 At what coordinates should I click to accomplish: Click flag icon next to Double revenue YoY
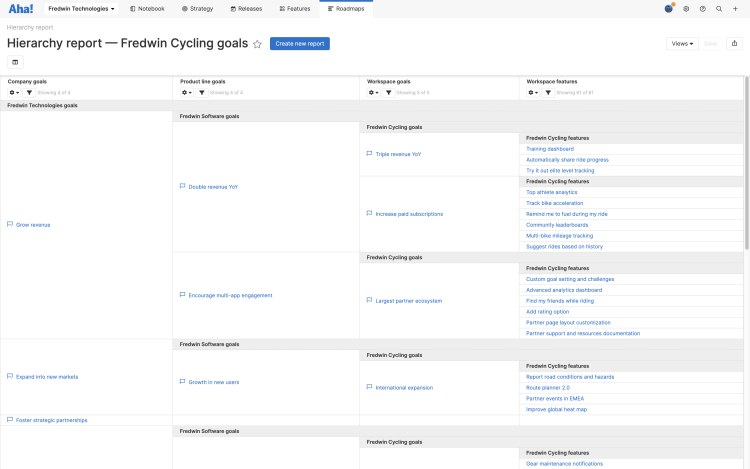(182, 186)
